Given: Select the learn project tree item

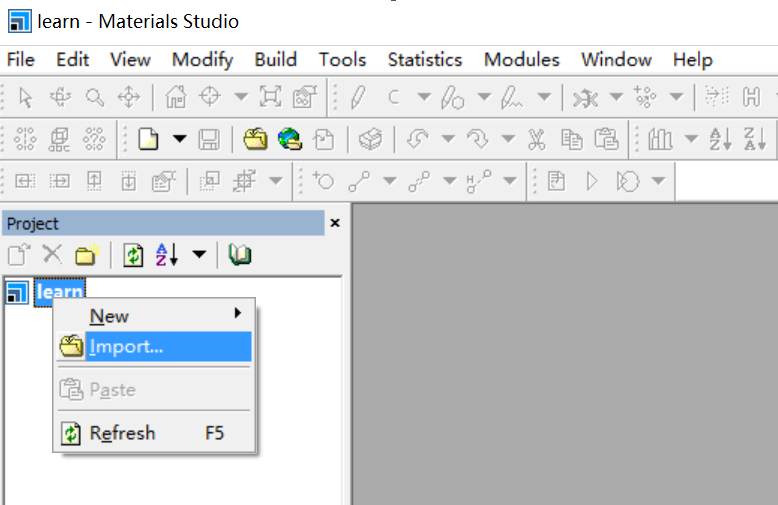Looking at the screenshot, I should (x=60, y=292).
